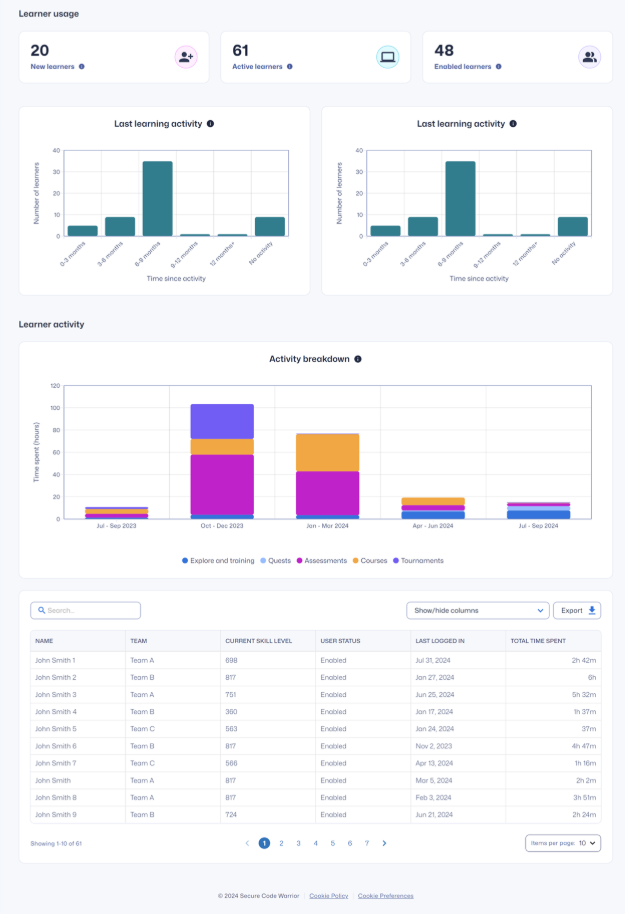Select page 7 in the pagination
Image resolution: width=625 pixels, height=914 pixels.
point(367,843)
